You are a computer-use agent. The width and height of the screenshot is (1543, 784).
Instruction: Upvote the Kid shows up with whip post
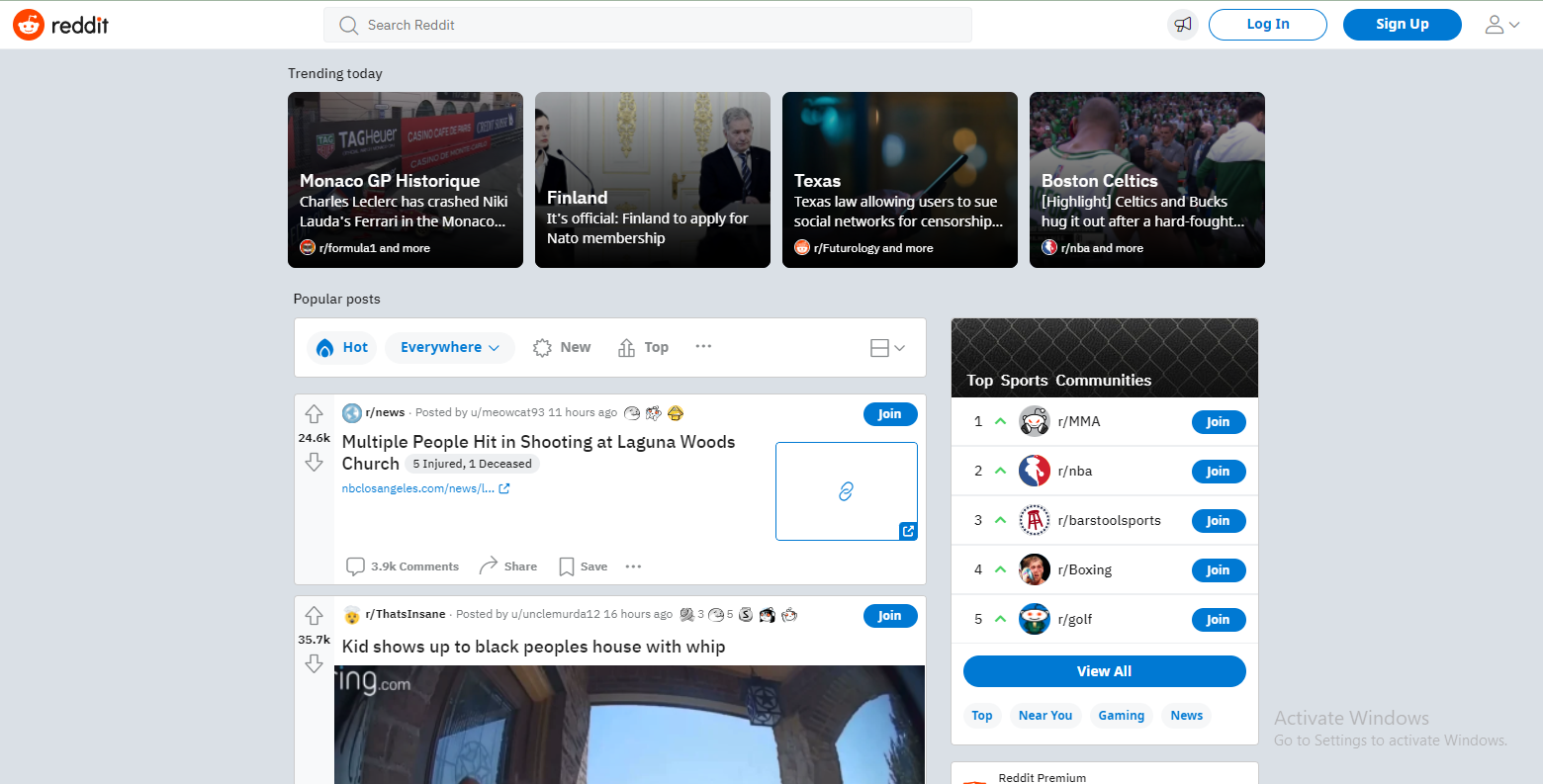(x=315, y=616)
